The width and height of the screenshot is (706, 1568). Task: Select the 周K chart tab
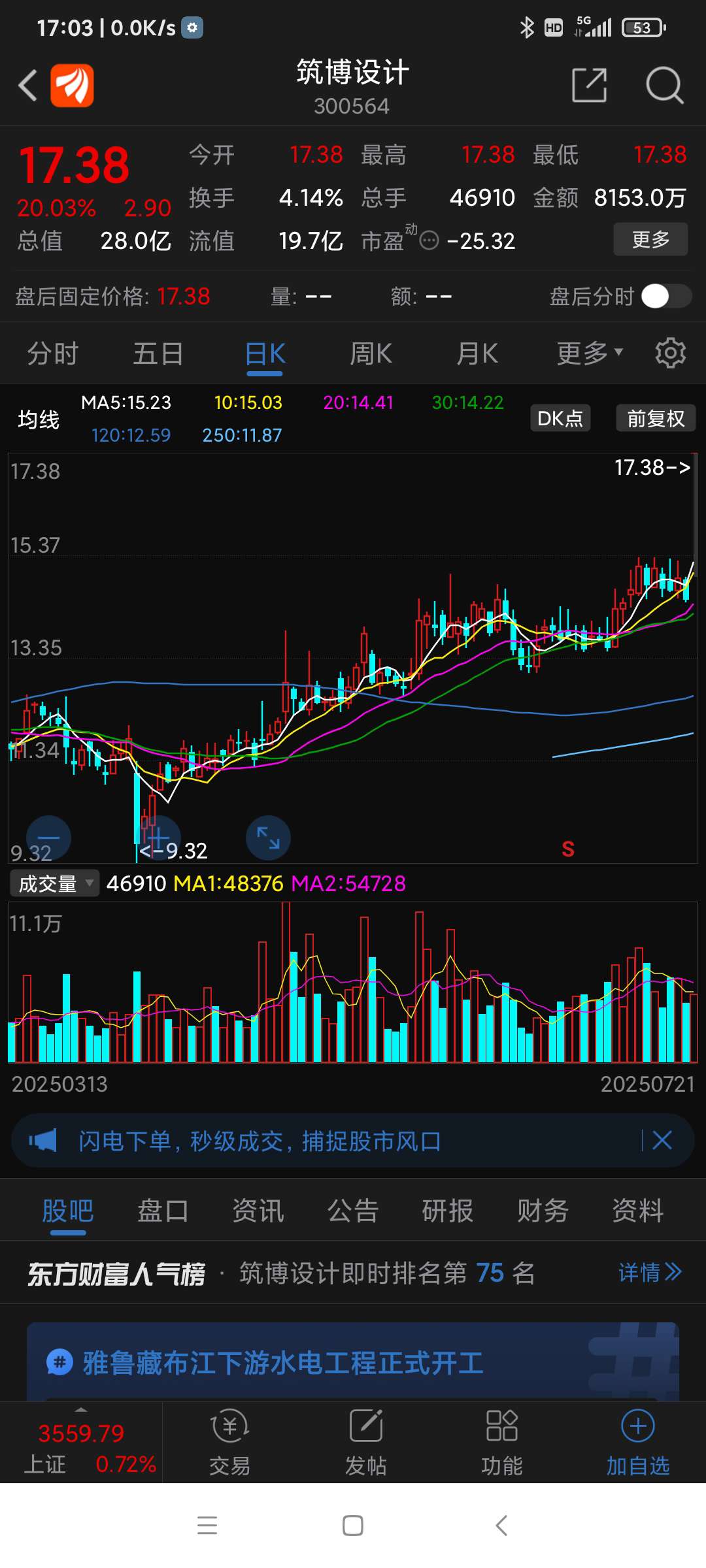[x=371, y=353]
